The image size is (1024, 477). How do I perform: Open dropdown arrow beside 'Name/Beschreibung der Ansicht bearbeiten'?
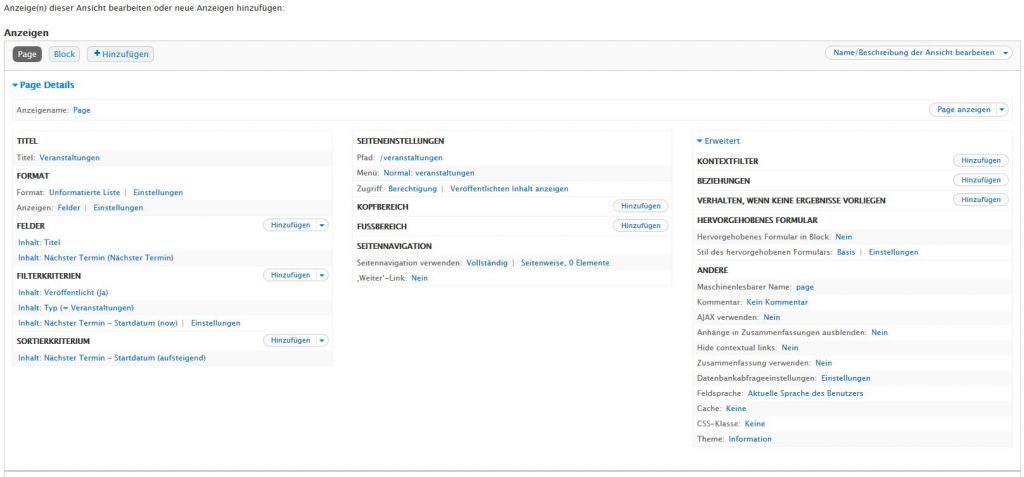[1005, 53]
